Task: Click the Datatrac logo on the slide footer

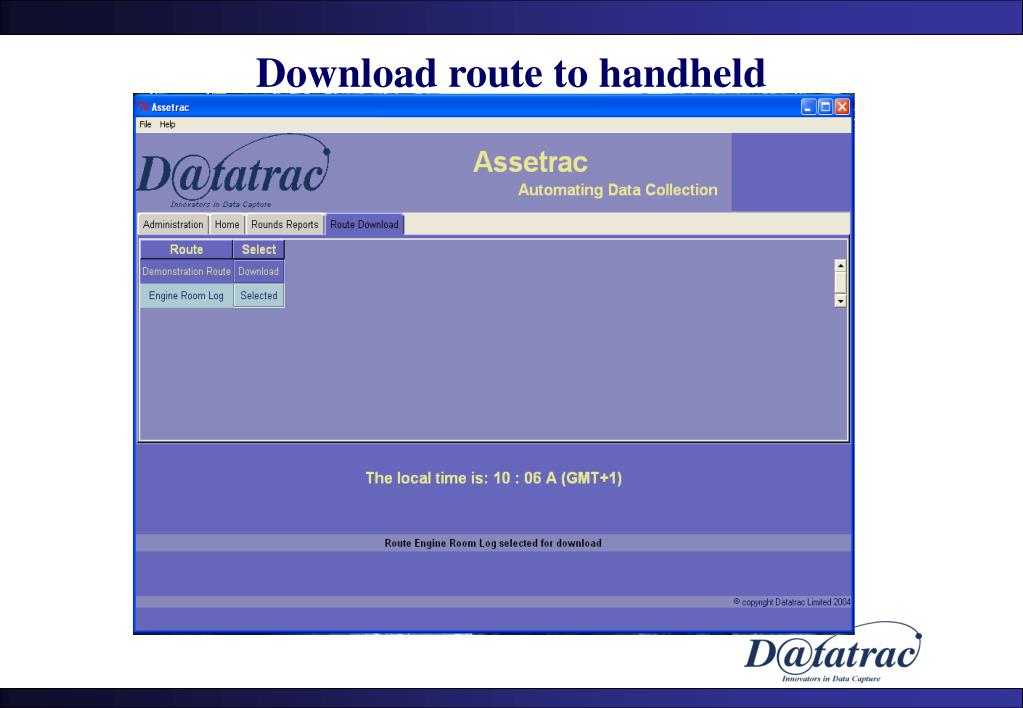Action: [x=833, y=652]
